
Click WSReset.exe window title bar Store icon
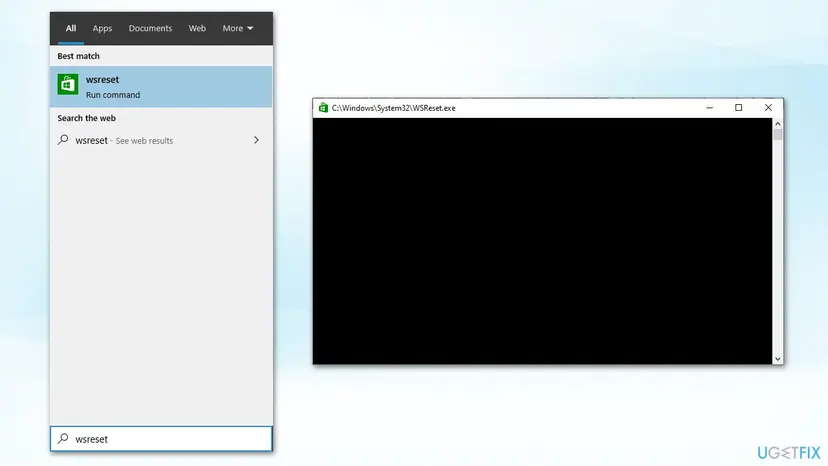[323, 108]
